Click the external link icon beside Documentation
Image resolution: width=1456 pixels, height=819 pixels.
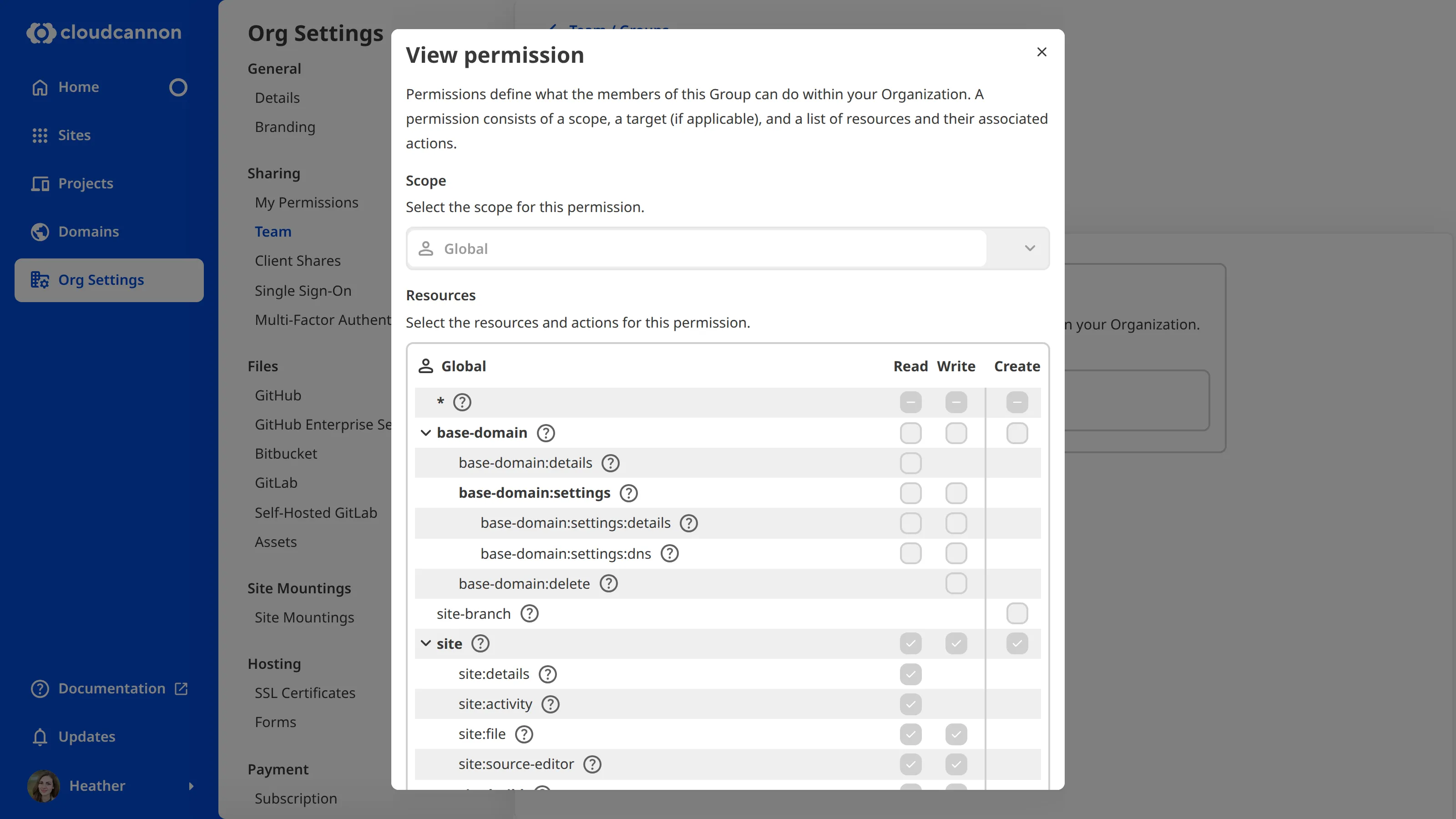181,688
